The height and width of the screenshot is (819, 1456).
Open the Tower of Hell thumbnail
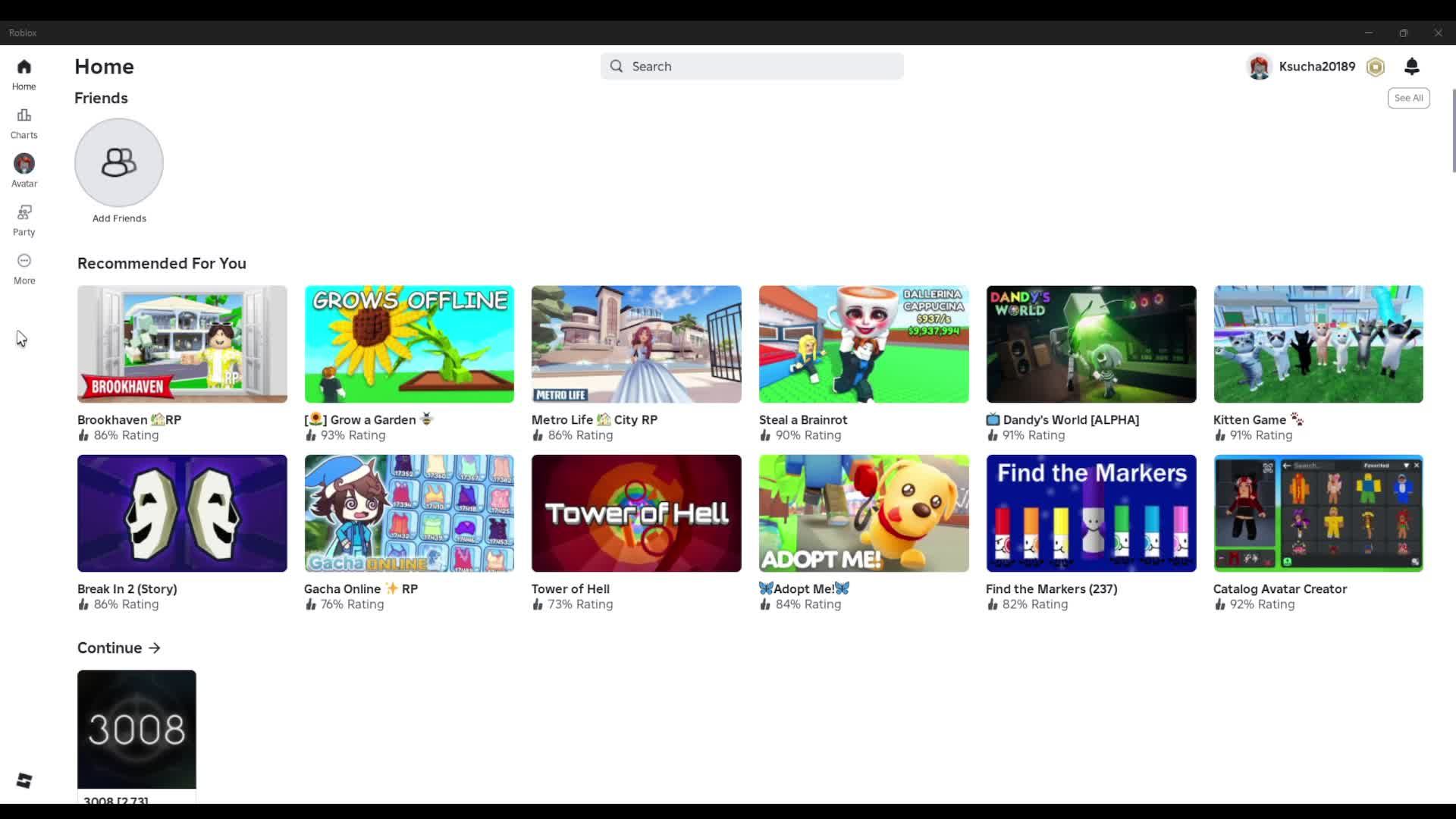coord(636,513)
